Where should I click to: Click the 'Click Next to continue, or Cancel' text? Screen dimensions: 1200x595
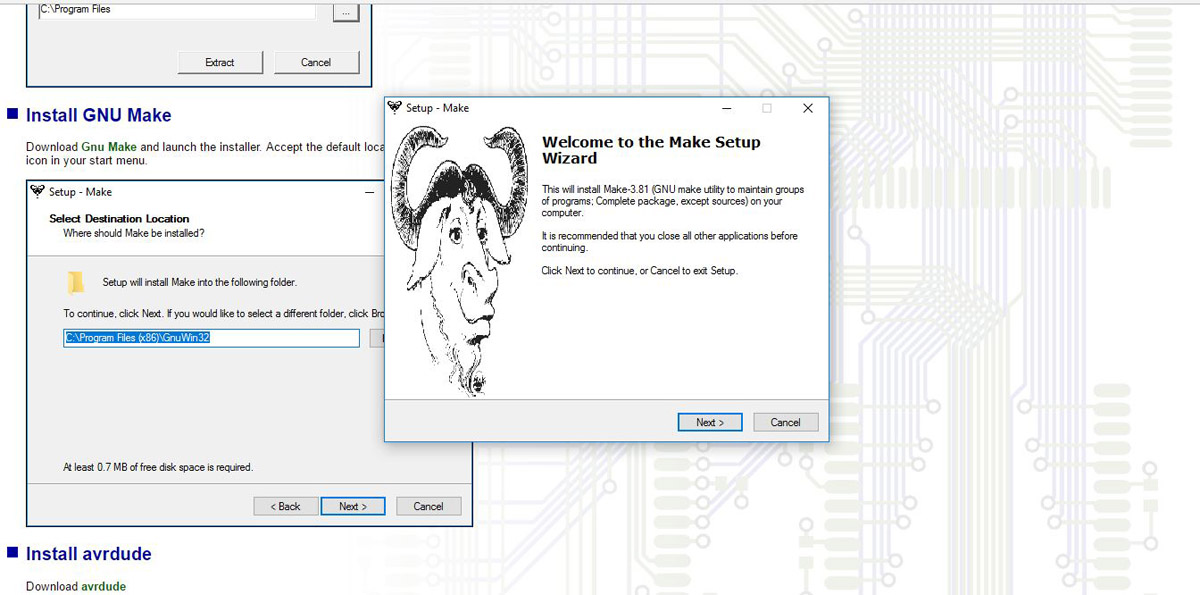tap(639, 271)
